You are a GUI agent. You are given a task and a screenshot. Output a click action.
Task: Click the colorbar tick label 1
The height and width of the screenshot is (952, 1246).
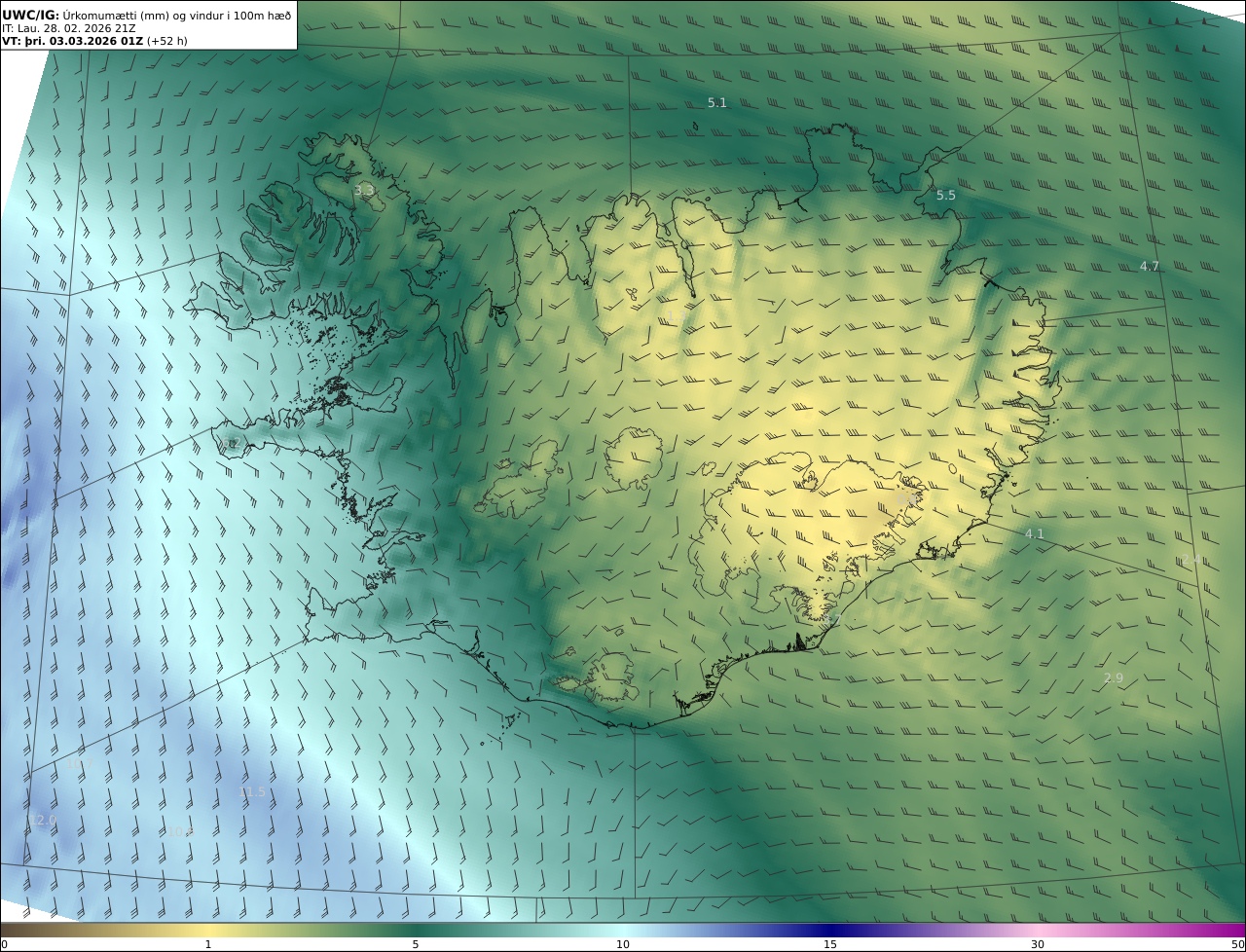click(208, 944)
